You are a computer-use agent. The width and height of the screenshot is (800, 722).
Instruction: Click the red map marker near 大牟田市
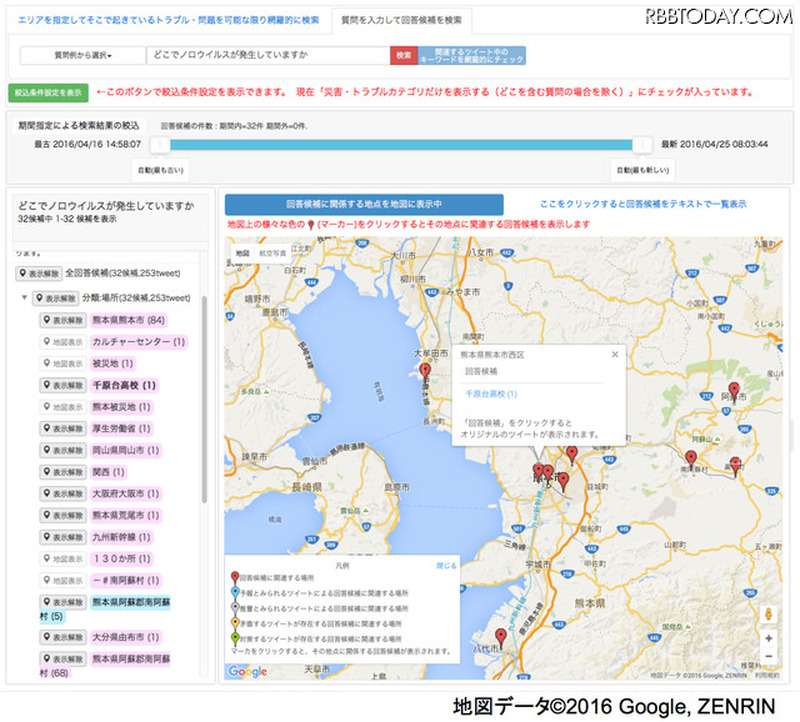[x=425, y=373]
